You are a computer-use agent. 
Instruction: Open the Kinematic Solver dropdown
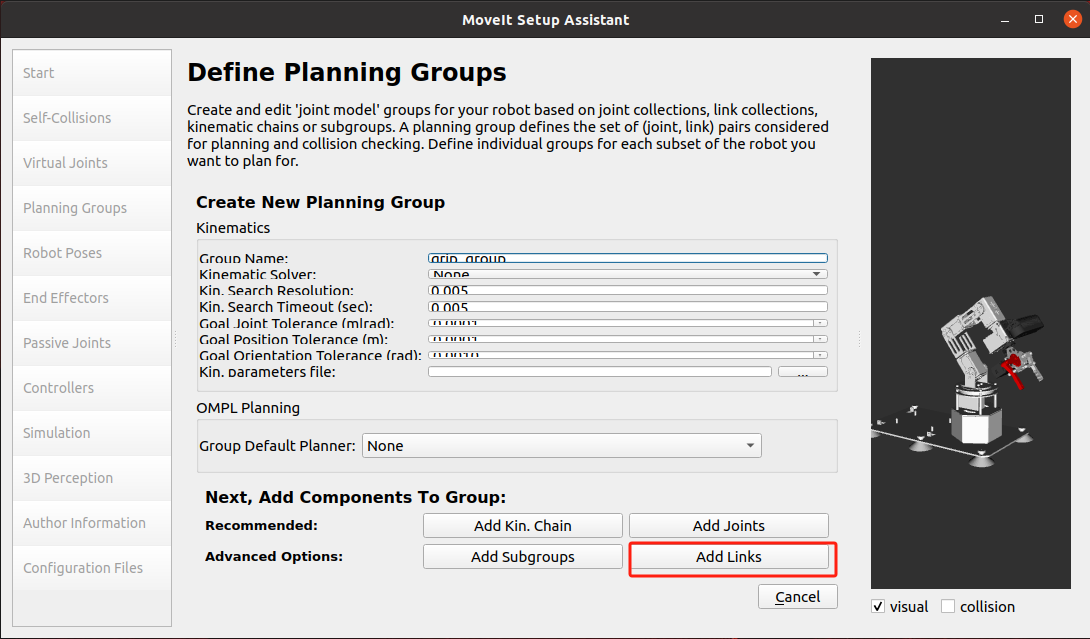pyautogui.click(x=628, y=274)
